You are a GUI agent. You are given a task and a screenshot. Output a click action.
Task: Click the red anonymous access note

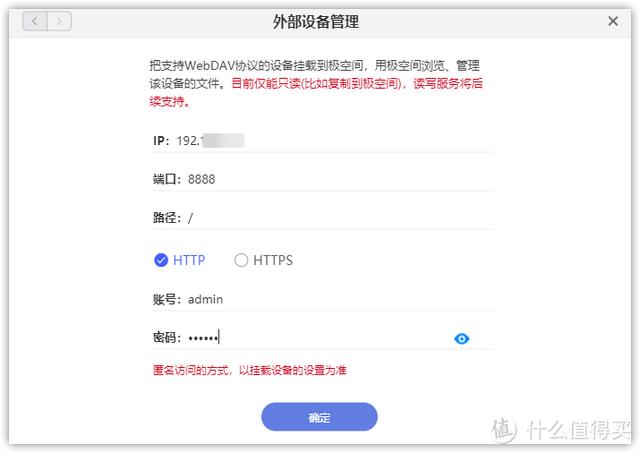(249, 370)
